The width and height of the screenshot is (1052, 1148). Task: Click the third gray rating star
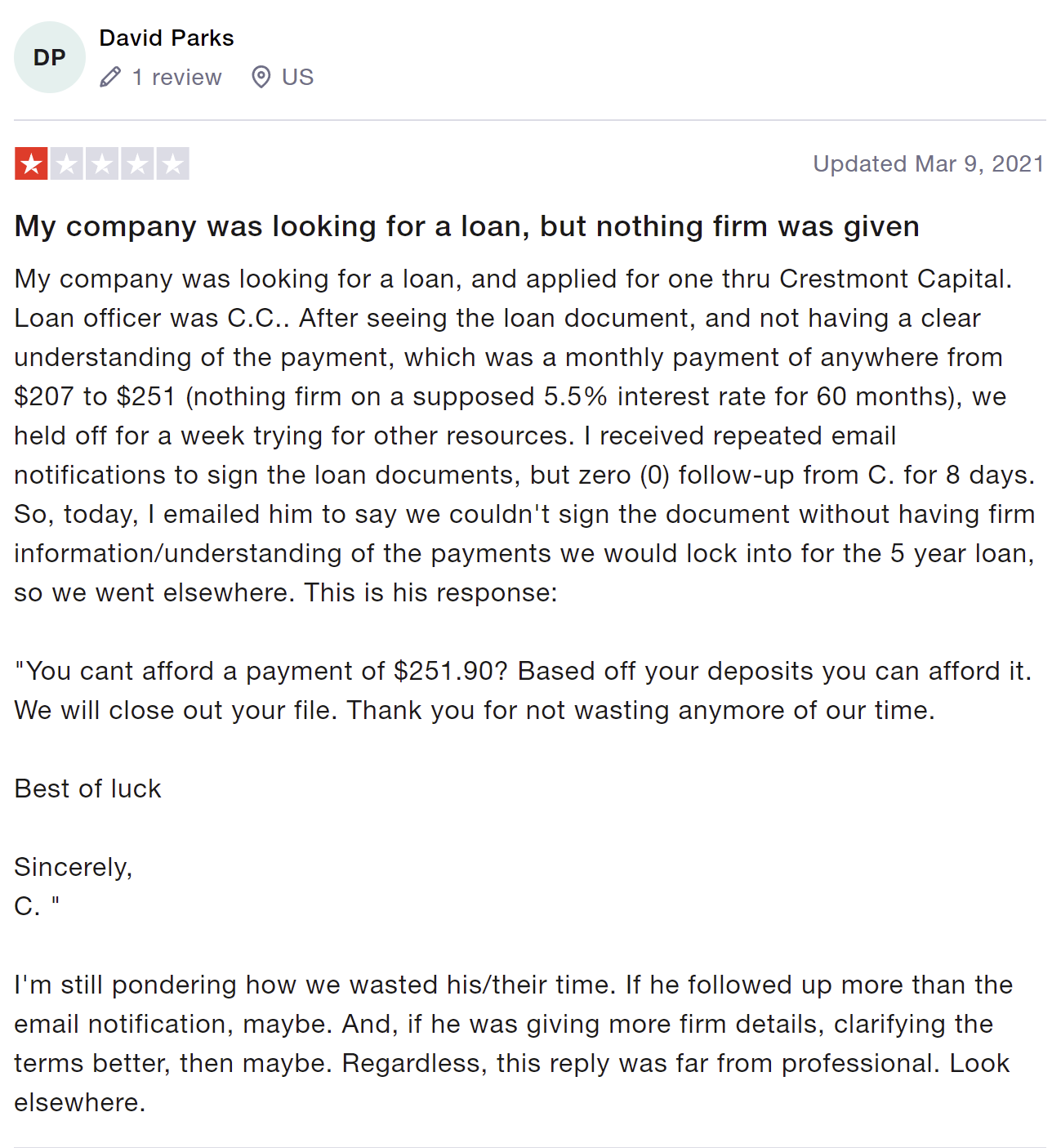(102, 163)
